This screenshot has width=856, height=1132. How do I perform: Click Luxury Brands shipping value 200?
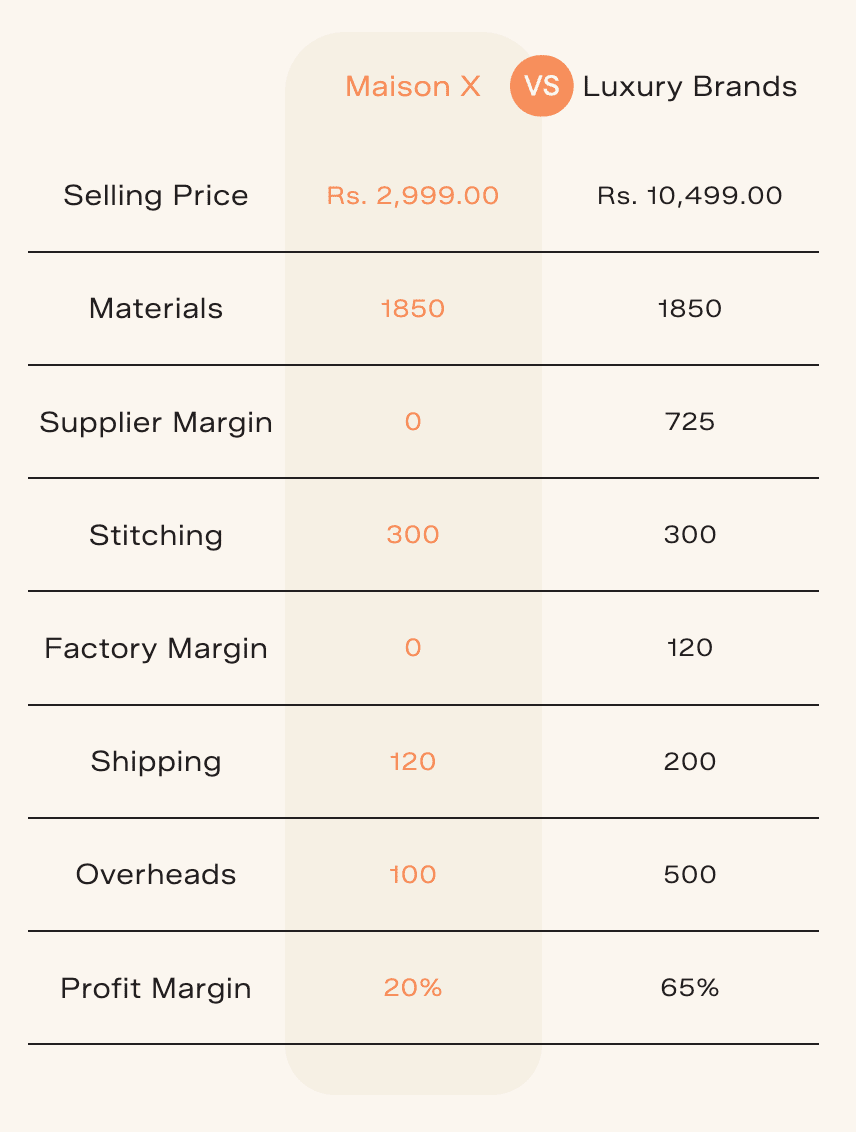click(690, 762)
